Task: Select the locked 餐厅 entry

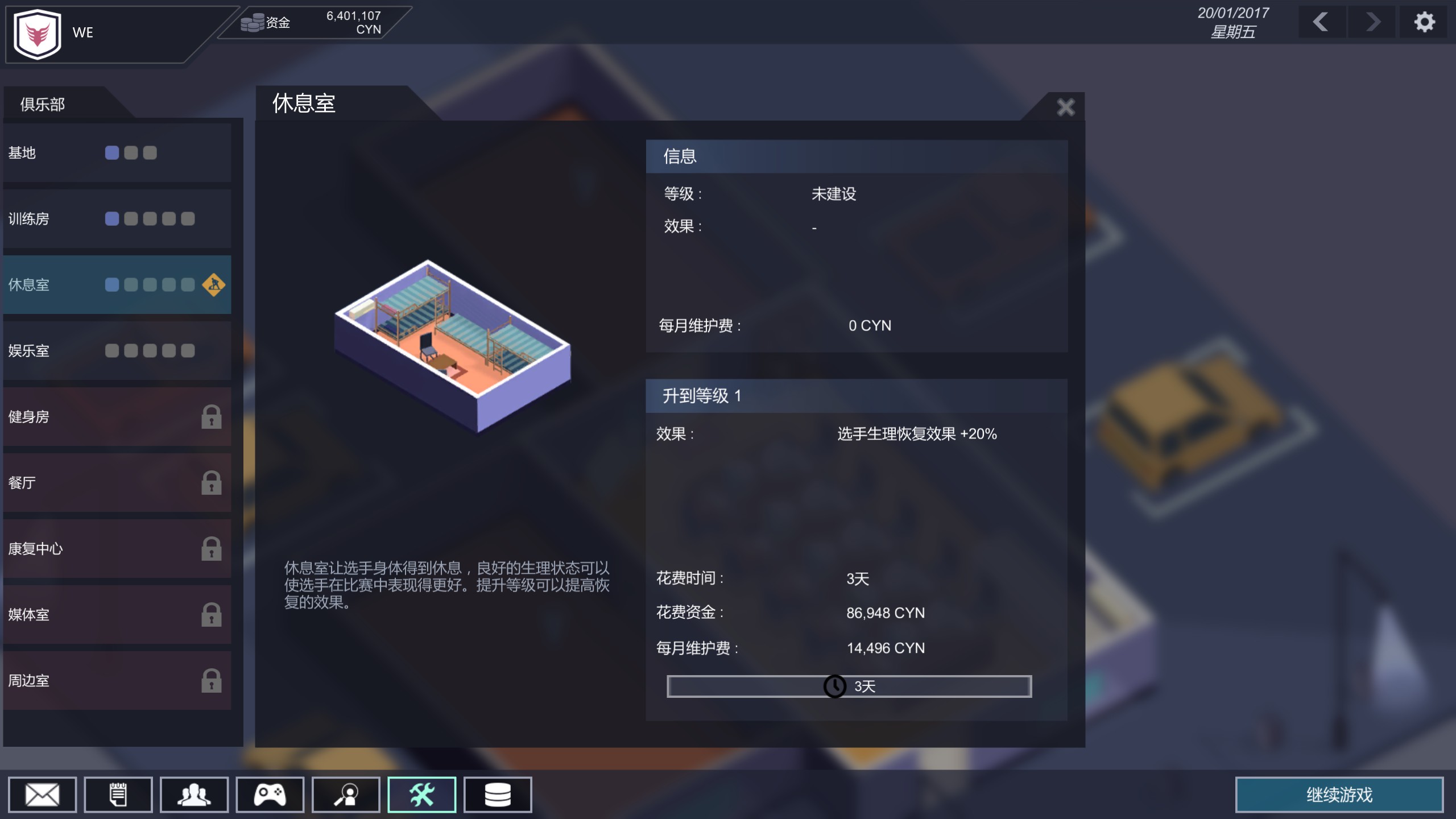Action: click(x=117, y=482)
